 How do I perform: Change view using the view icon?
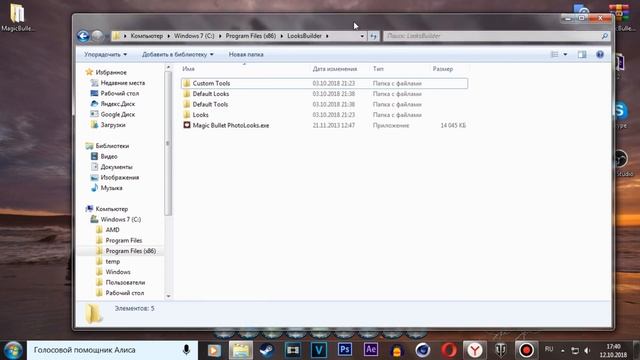click(554, 54)
